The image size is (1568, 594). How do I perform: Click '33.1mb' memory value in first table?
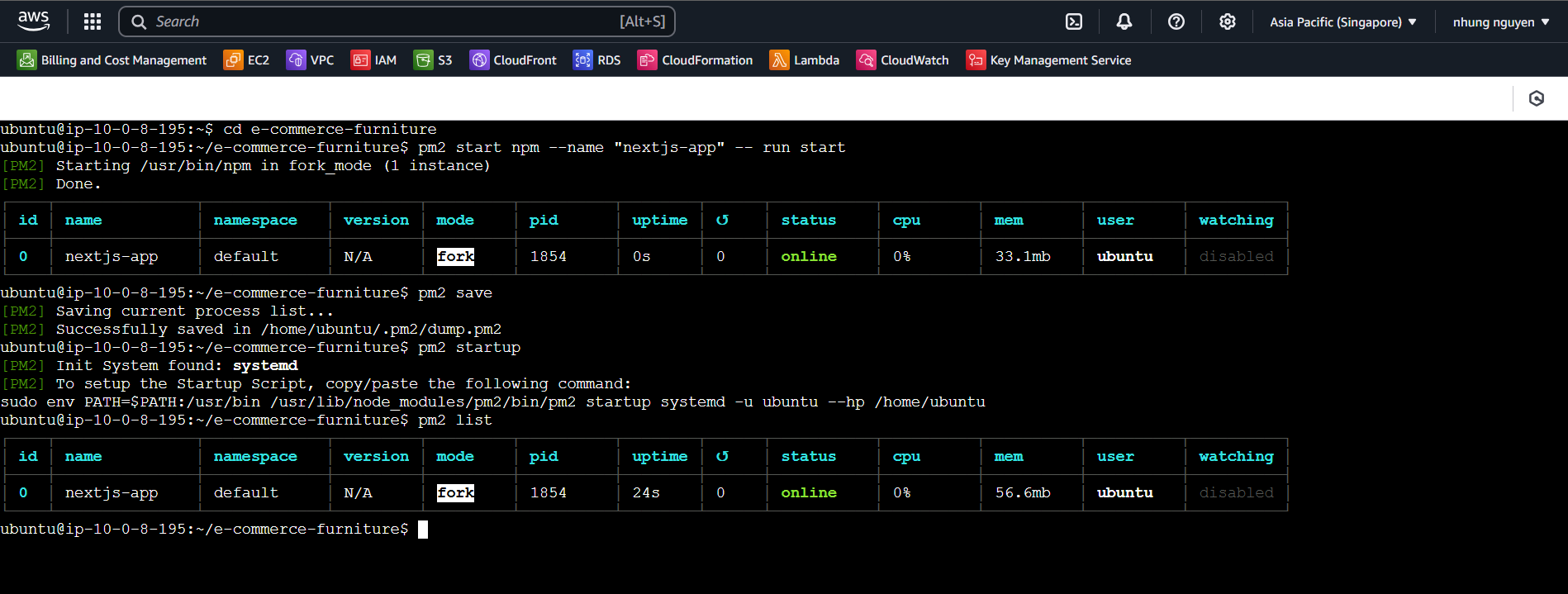[1023, 257]
